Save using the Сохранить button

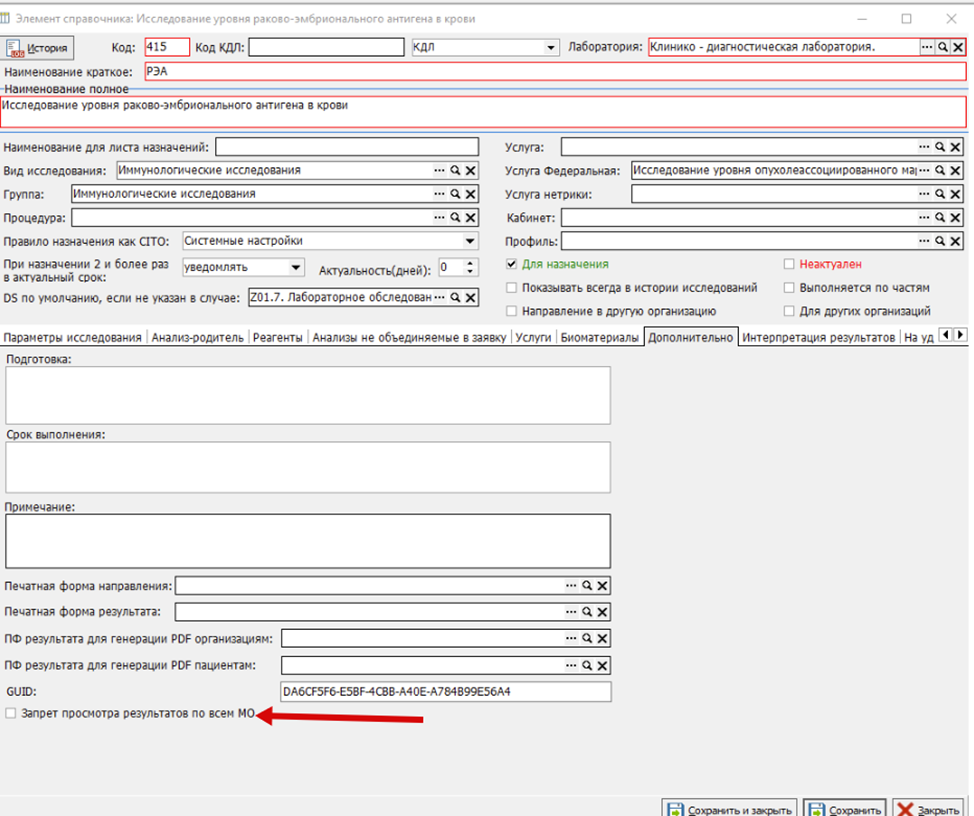click(x=845, y=809)
